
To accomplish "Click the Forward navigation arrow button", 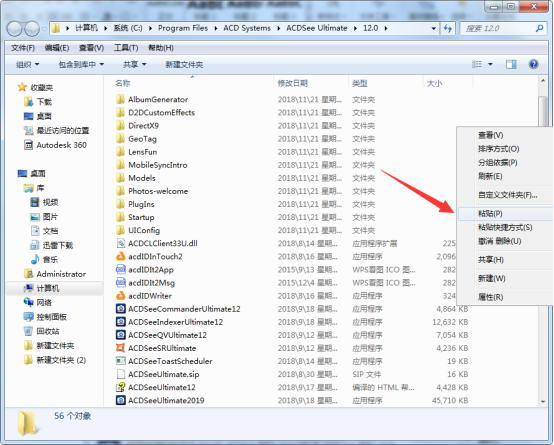I will (32, 29).
